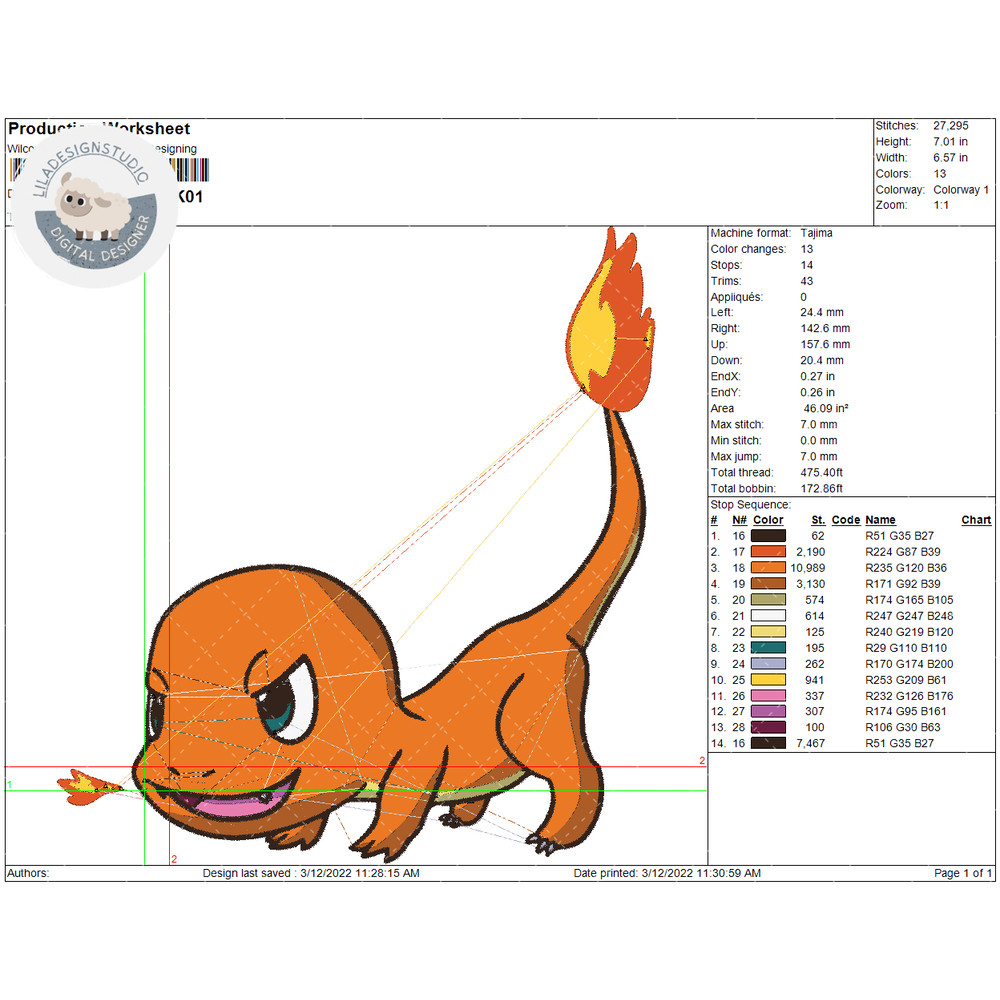
Task: Click the dark brown swatch in row 1
Action: (769, 536)
